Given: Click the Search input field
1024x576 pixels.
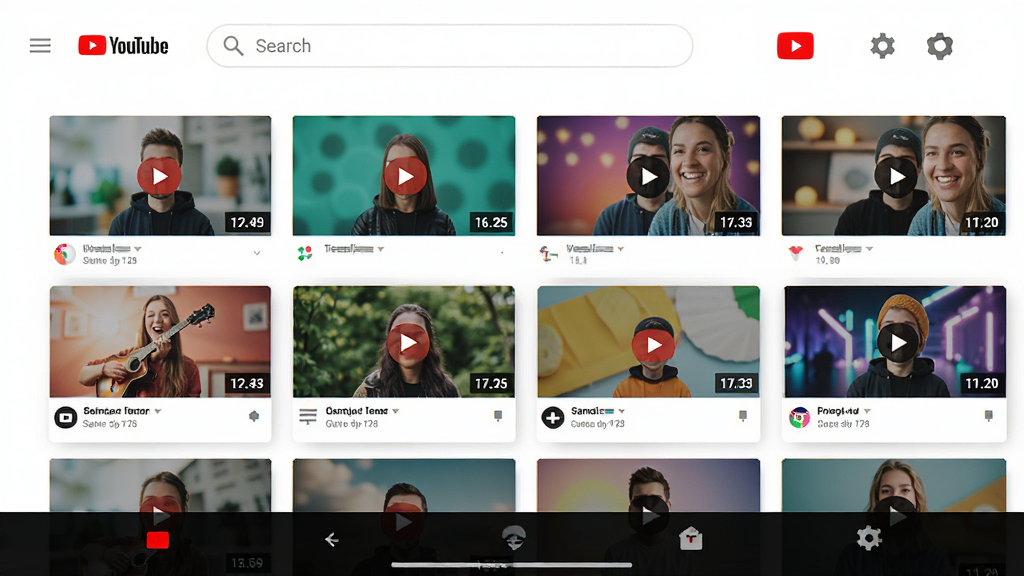Looking at the screenshot, I should tap(449, 46).
